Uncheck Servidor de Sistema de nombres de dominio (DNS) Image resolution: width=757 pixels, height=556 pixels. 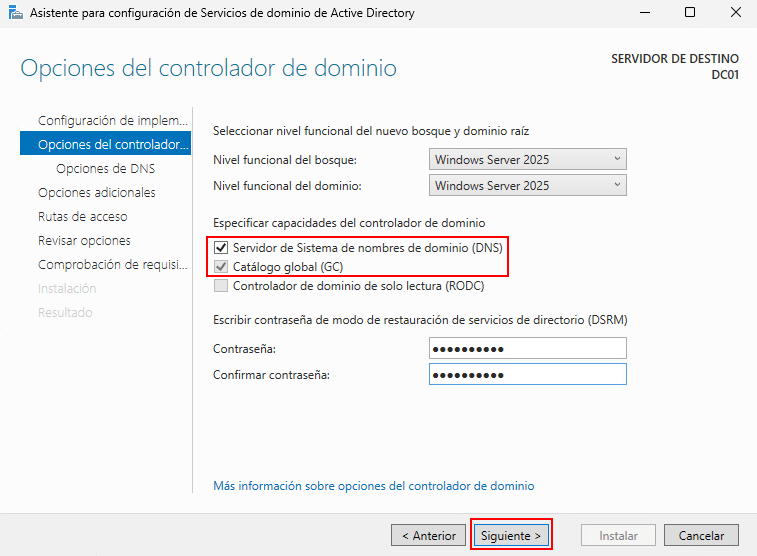point(221,247)
